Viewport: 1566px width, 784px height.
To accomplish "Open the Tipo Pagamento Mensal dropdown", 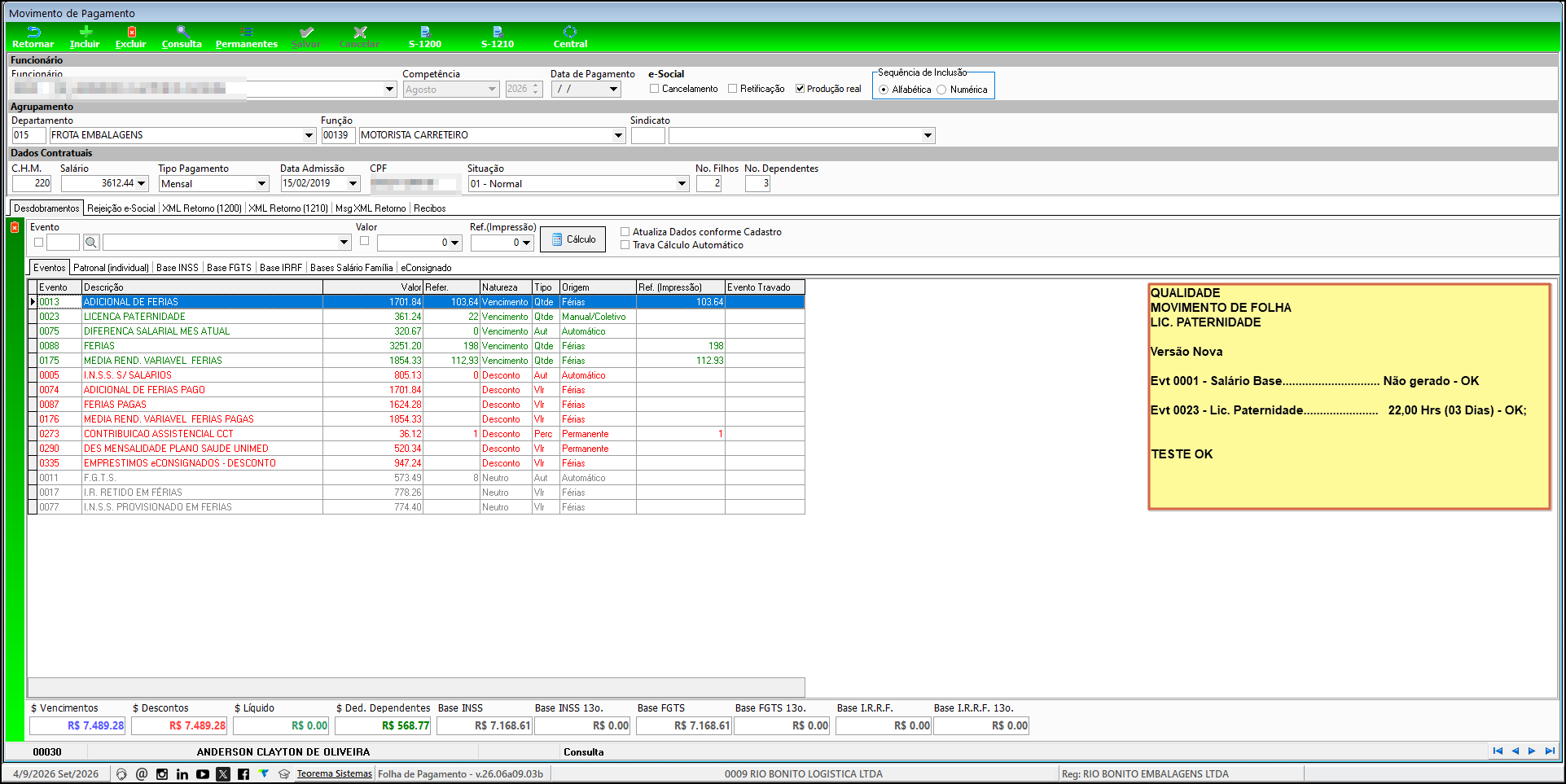I will coord(261,184).
